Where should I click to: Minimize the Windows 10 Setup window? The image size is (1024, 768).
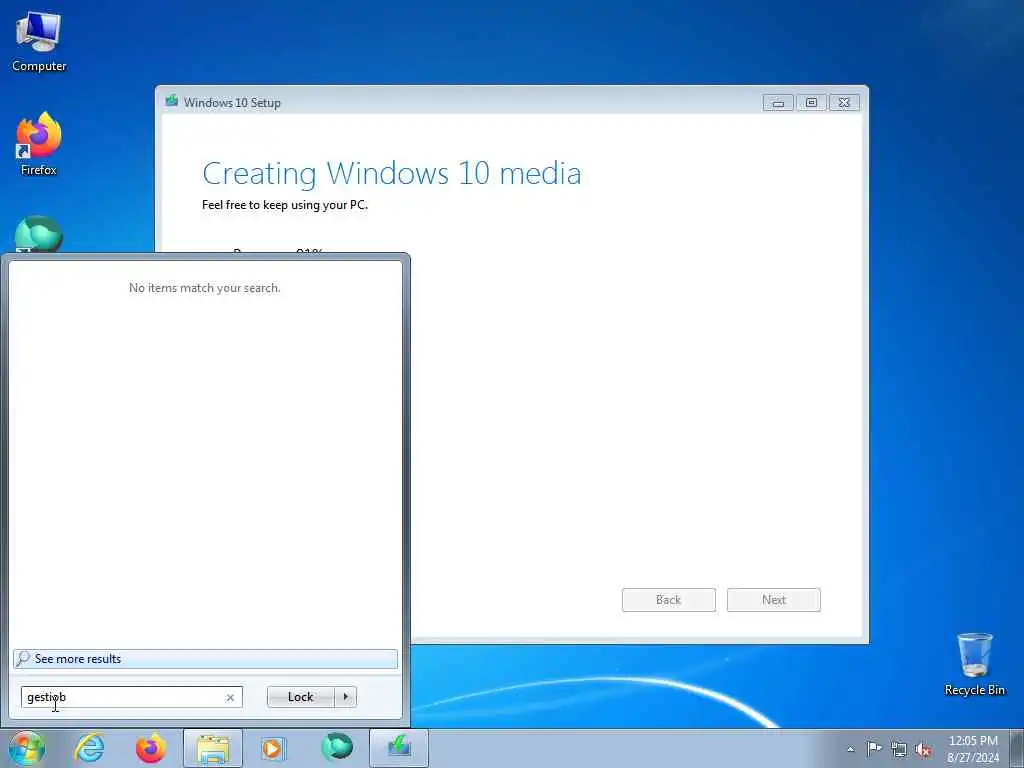[x=778, y=103]
